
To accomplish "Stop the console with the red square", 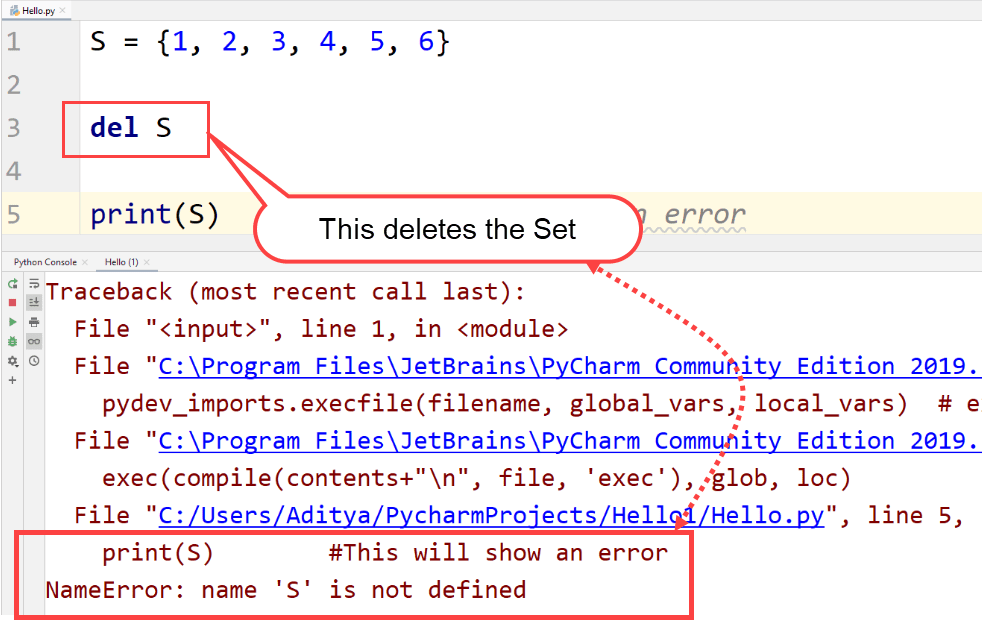I will point(13,303).
